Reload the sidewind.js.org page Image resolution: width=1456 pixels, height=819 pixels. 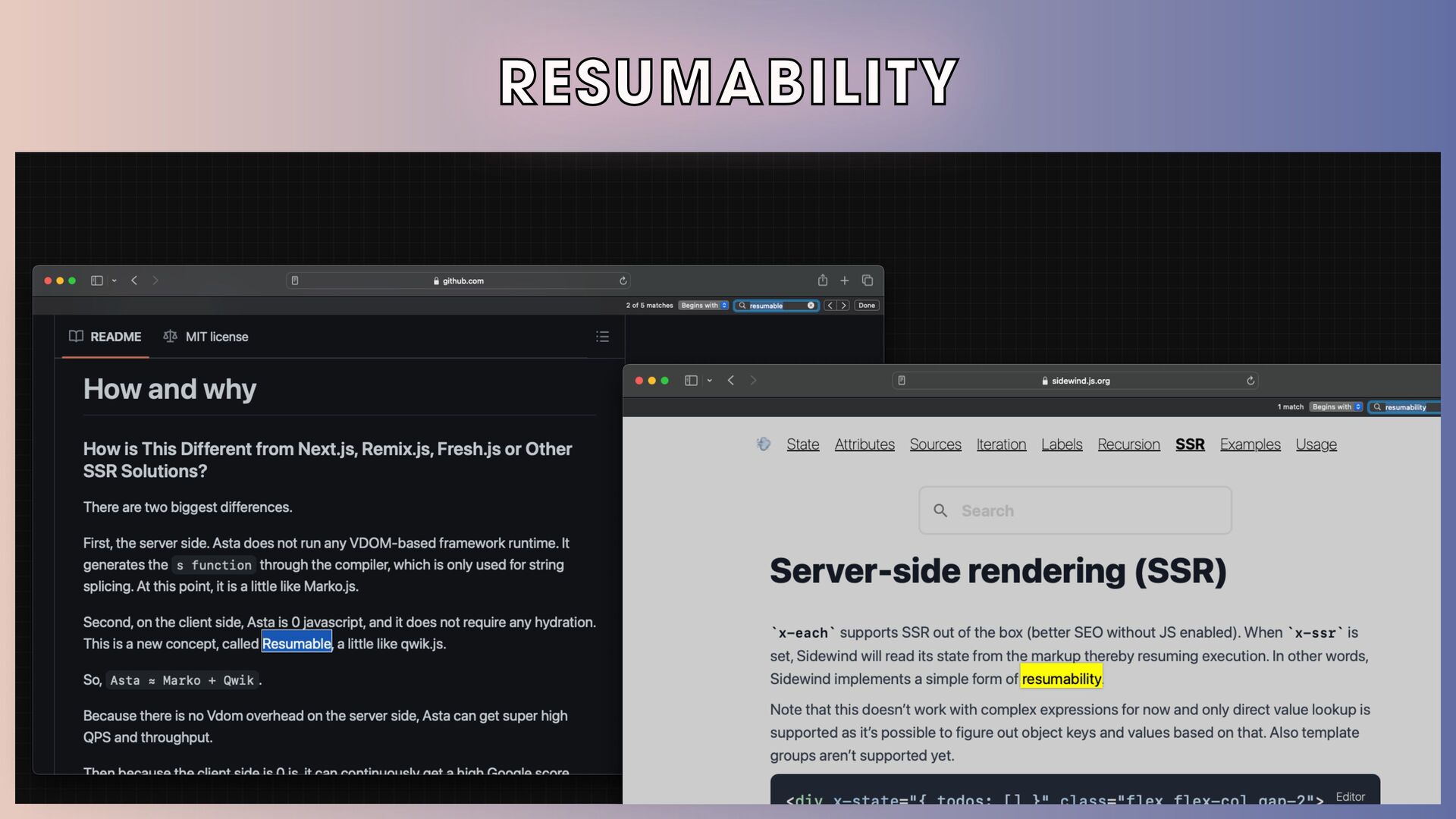(x=1250, y=381)
